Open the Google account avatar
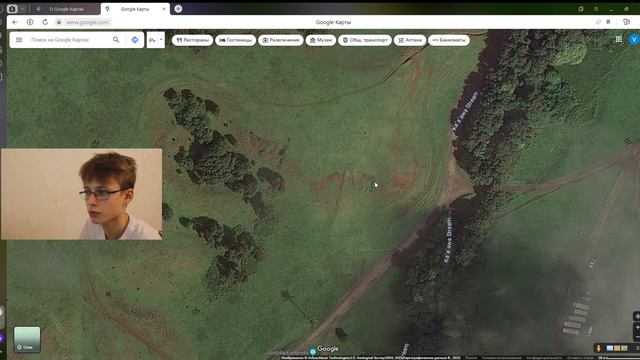Screen dimensions: 640x360 point(634,39)
